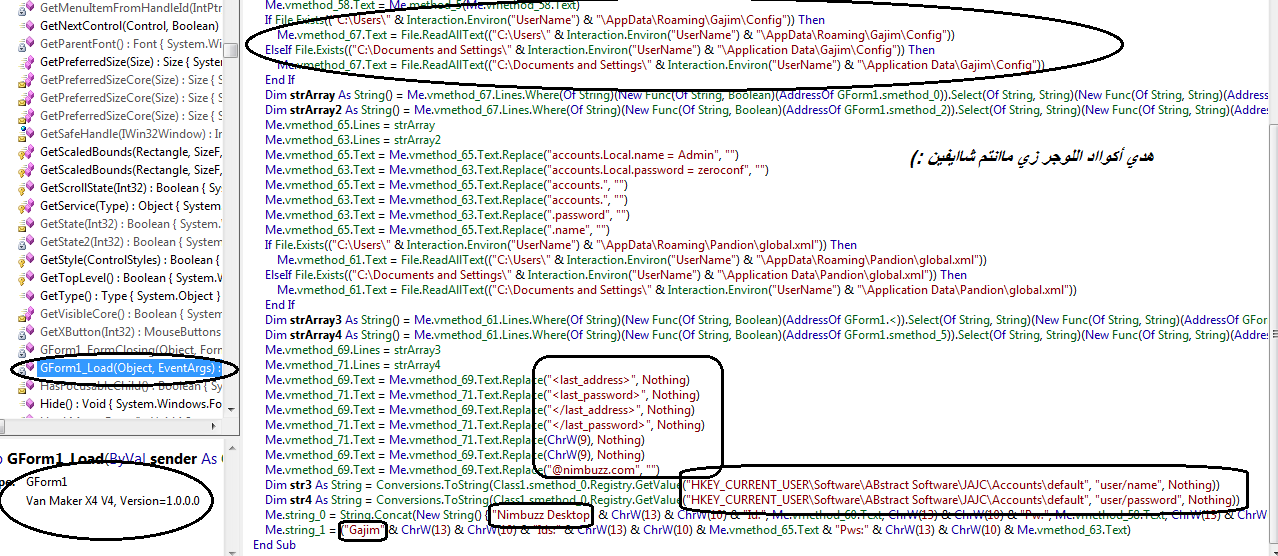Click the "Gajim" string in Me.string_1 line
This screenshot has height=556, width=1278.
(362, 530)
